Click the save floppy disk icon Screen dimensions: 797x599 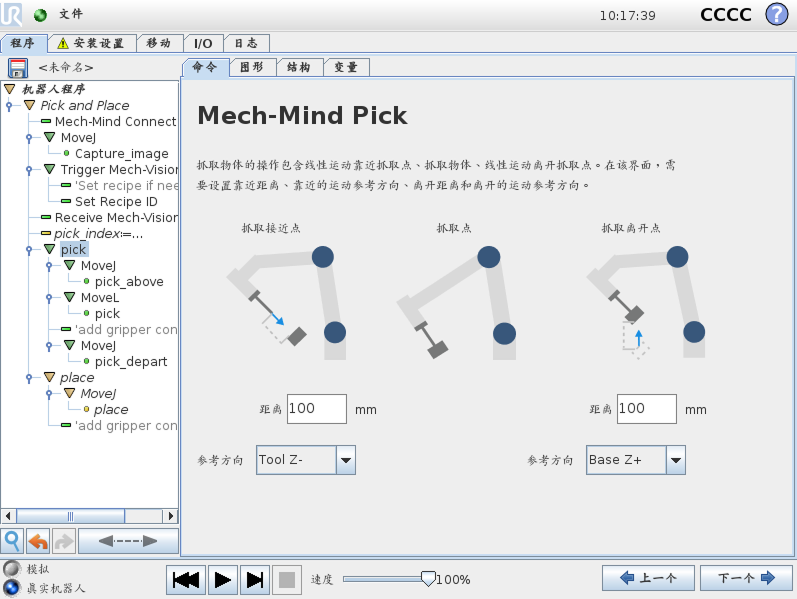(18, 68)
